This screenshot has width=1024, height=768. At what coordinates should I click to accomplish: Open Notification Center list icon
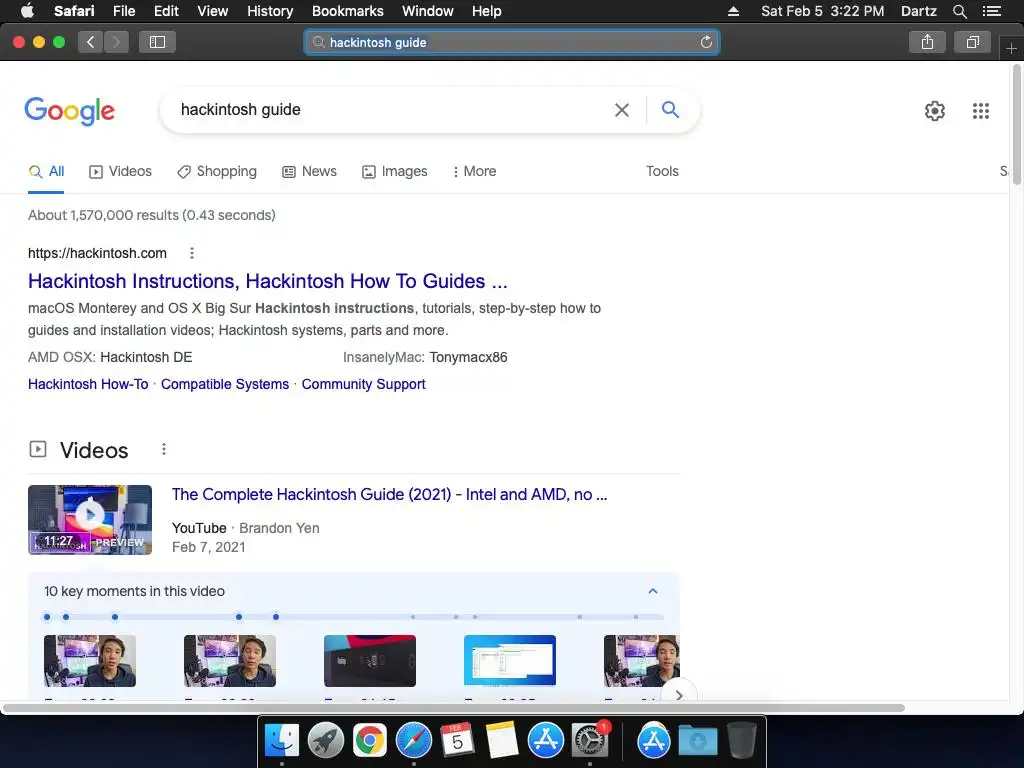tap(992, 11)
